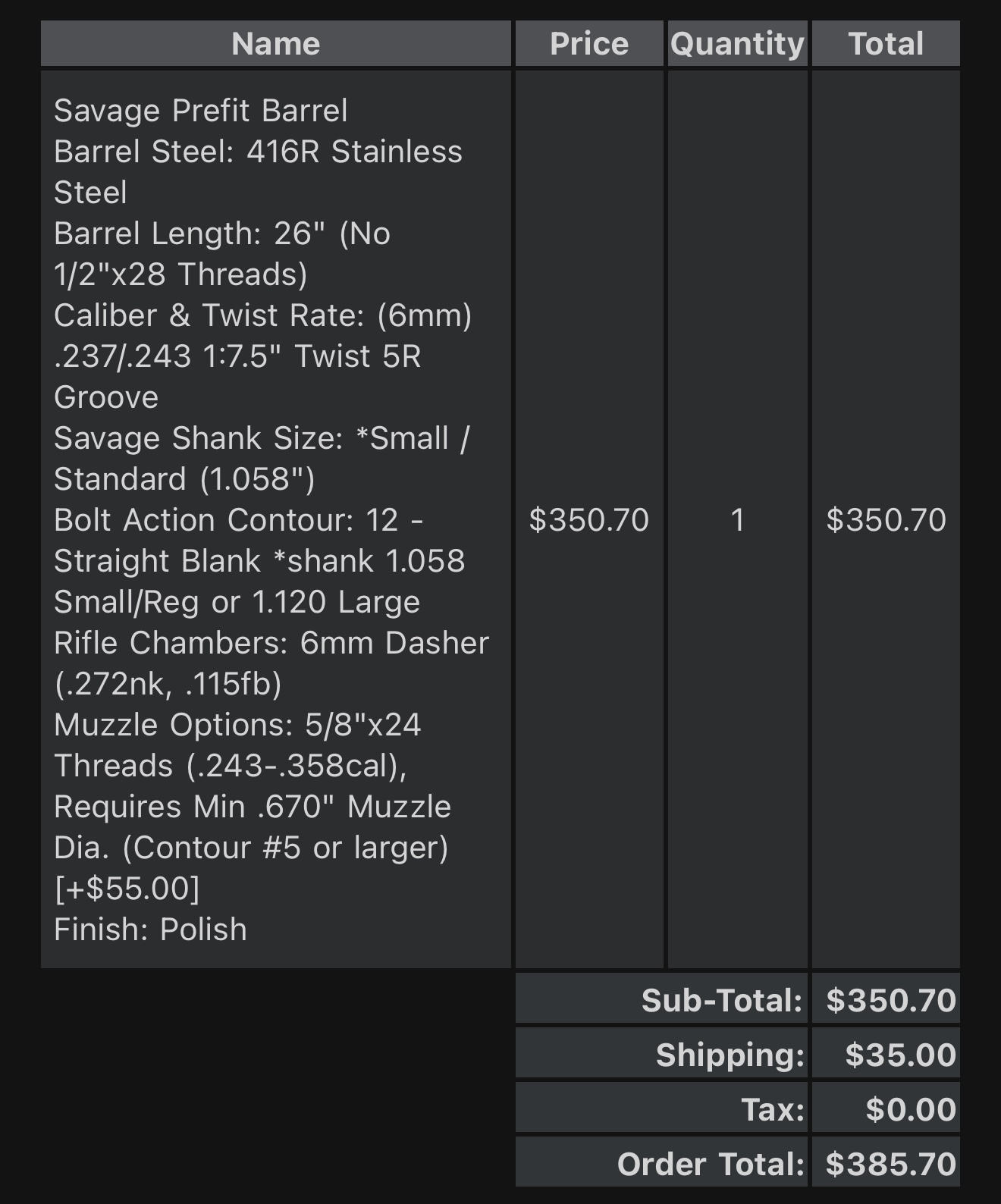Select the Savage Shank Size line

262,438
